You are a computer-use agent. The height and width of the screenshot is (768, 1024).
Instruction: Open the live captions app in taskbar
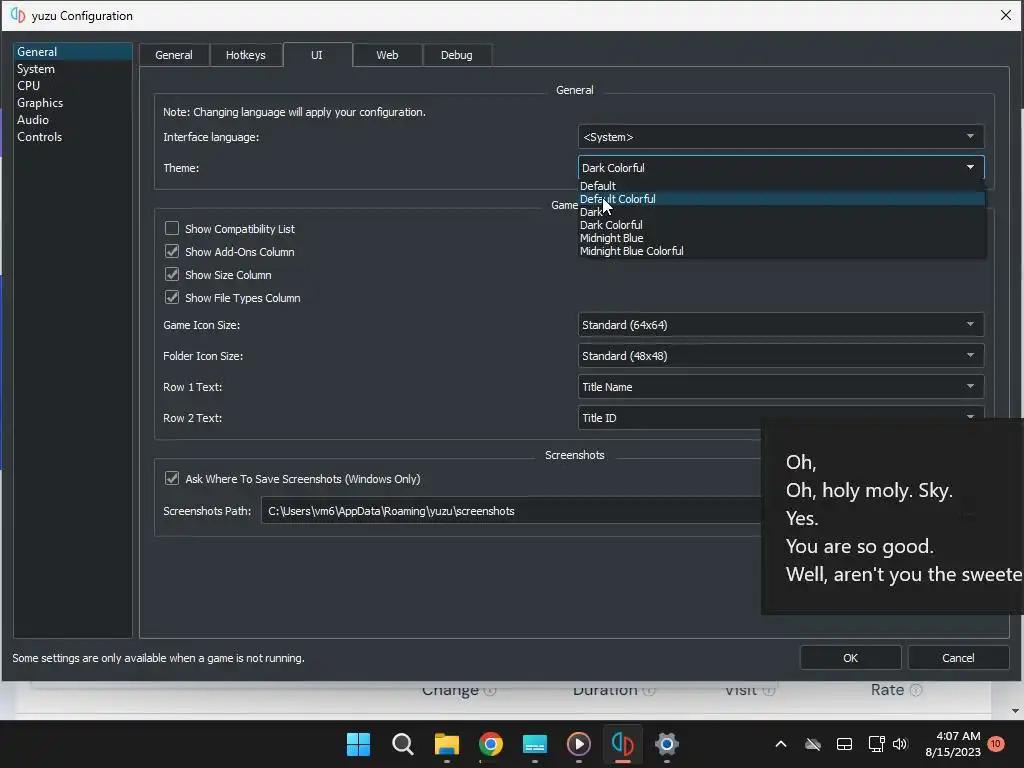tap(534, 744)
